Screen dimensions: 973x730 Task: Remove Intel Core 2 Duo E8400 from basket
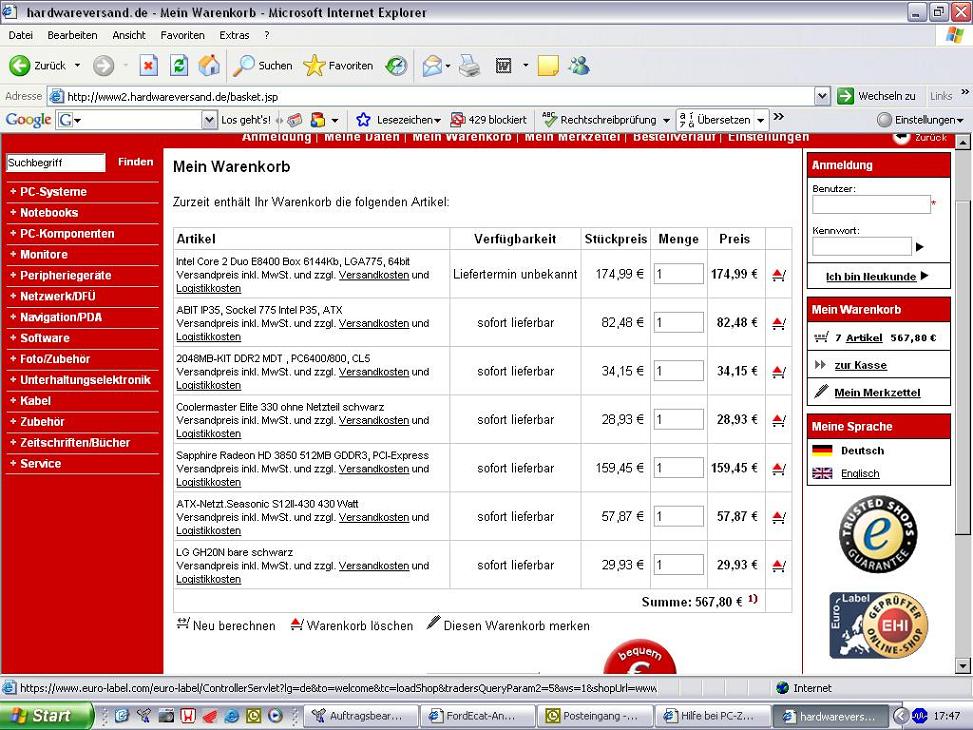pos(779,274)
